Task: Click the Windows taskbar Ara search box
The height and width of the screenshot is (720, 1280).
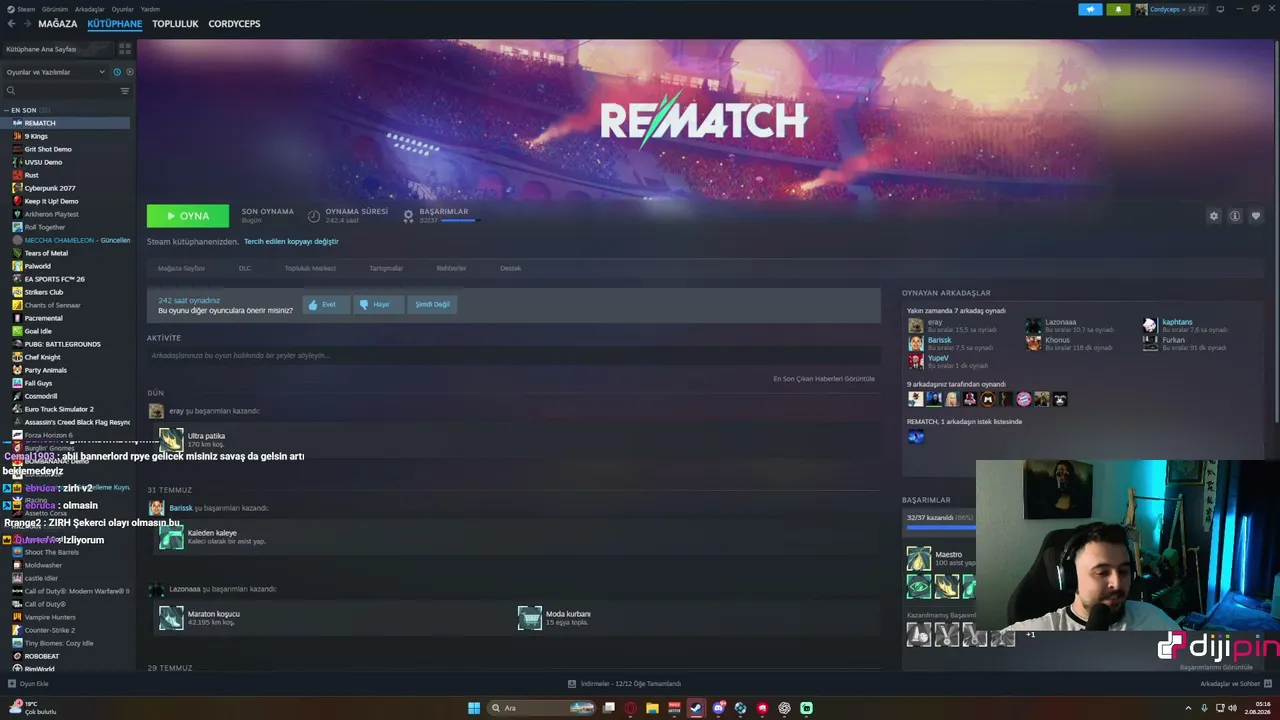Action: [x=540, y=708]
